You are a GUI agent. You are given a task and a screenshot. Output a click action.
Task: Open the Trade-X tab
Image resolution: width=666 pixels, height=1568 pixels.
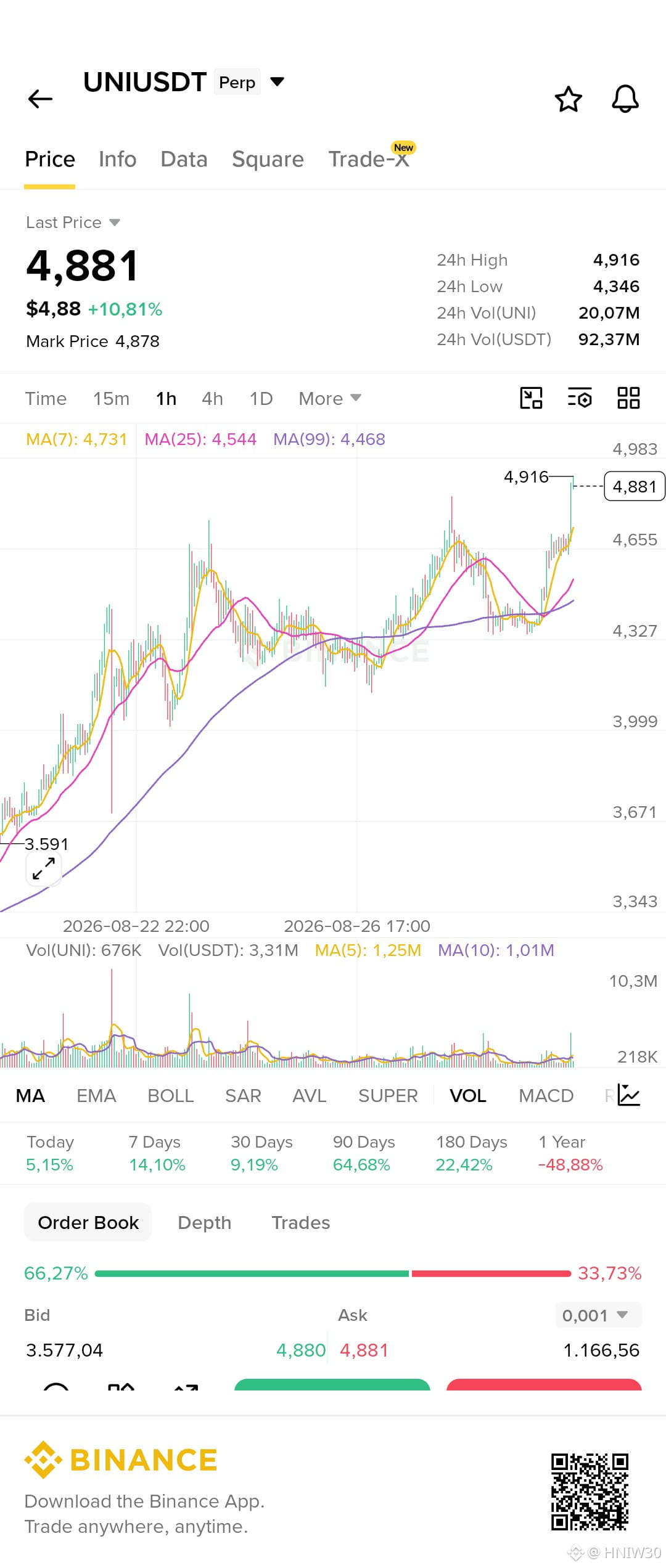point(369,159)
